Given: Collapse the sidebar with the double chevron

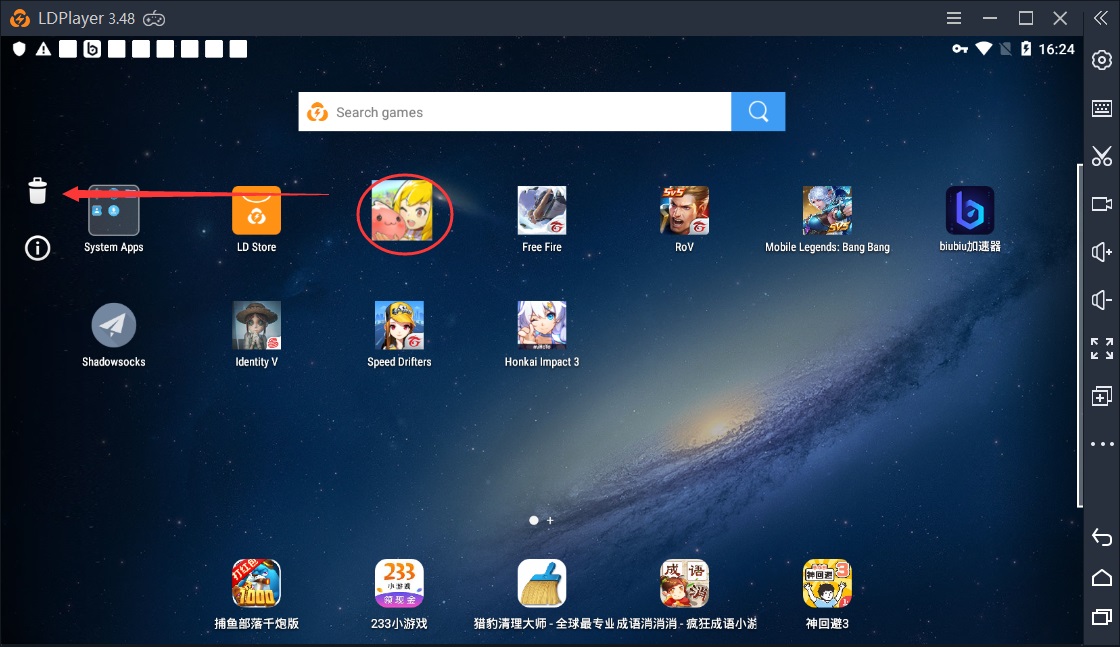Looking at the screenshot, I should [x=1102, y=17].
